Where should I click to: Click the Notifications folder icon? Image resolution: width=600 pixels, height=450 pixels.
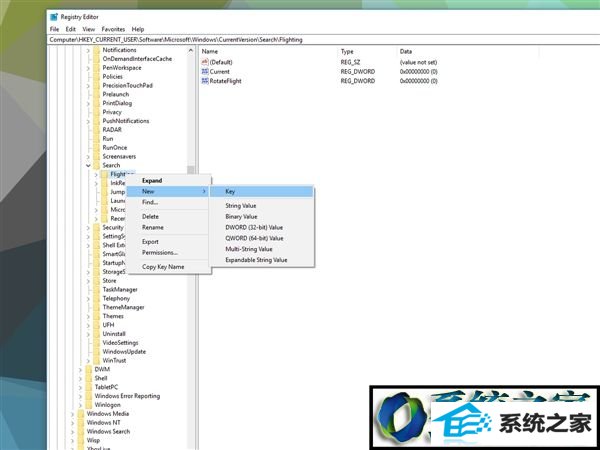[x=96, y=50]
